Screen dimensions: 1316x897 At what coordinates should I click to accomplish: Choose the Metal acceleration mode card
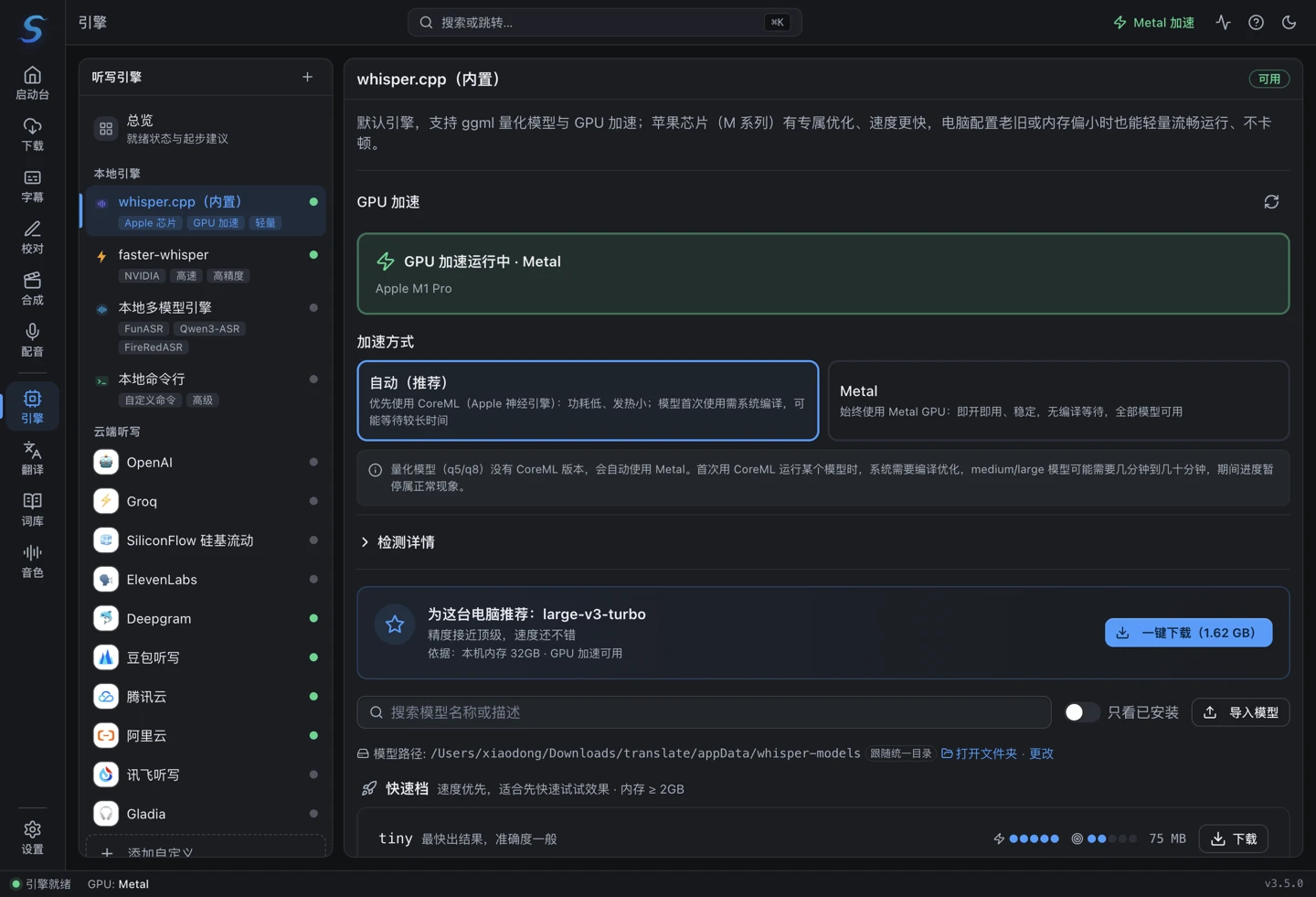tap(1058, 400)
